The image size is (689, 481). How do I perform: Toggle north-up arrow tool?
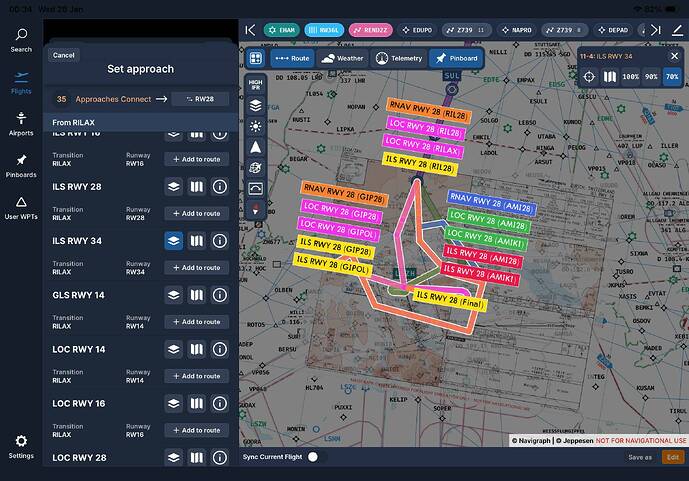point(255,147)
